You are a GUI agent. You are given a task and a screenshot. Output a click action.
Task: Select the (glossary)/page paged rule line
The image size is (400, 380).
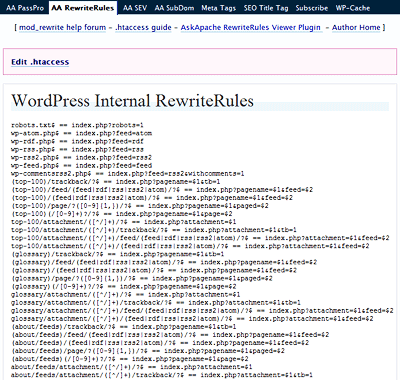[142, 278]
